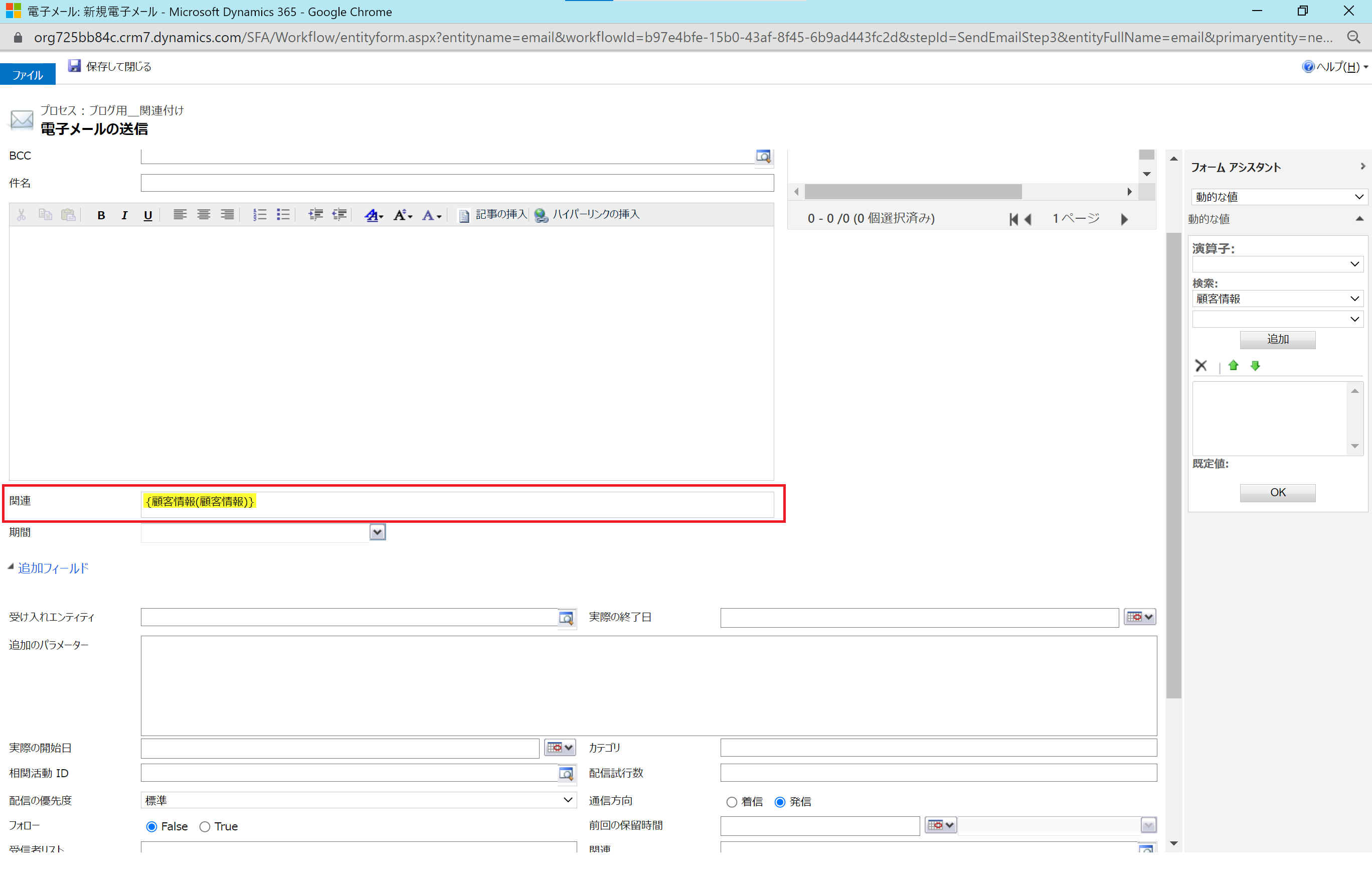The height and width of the screenshot is (870, 1372).
Task: Click ハイパーリンクの挿入 toolbar button
Action: point(587,215)
